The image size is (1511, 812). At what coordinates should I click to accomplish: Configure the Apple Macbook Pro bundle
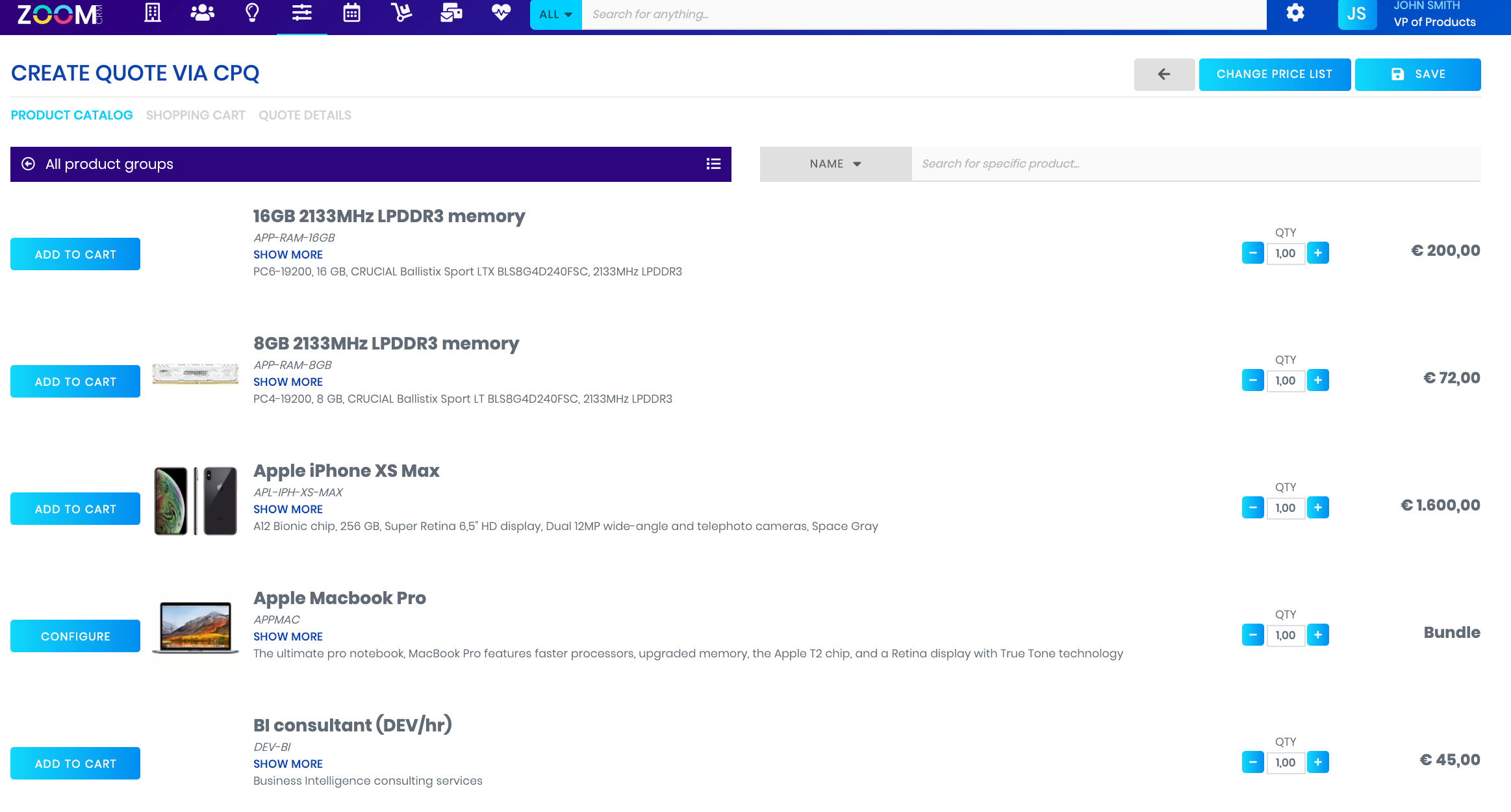click(75, 636)
